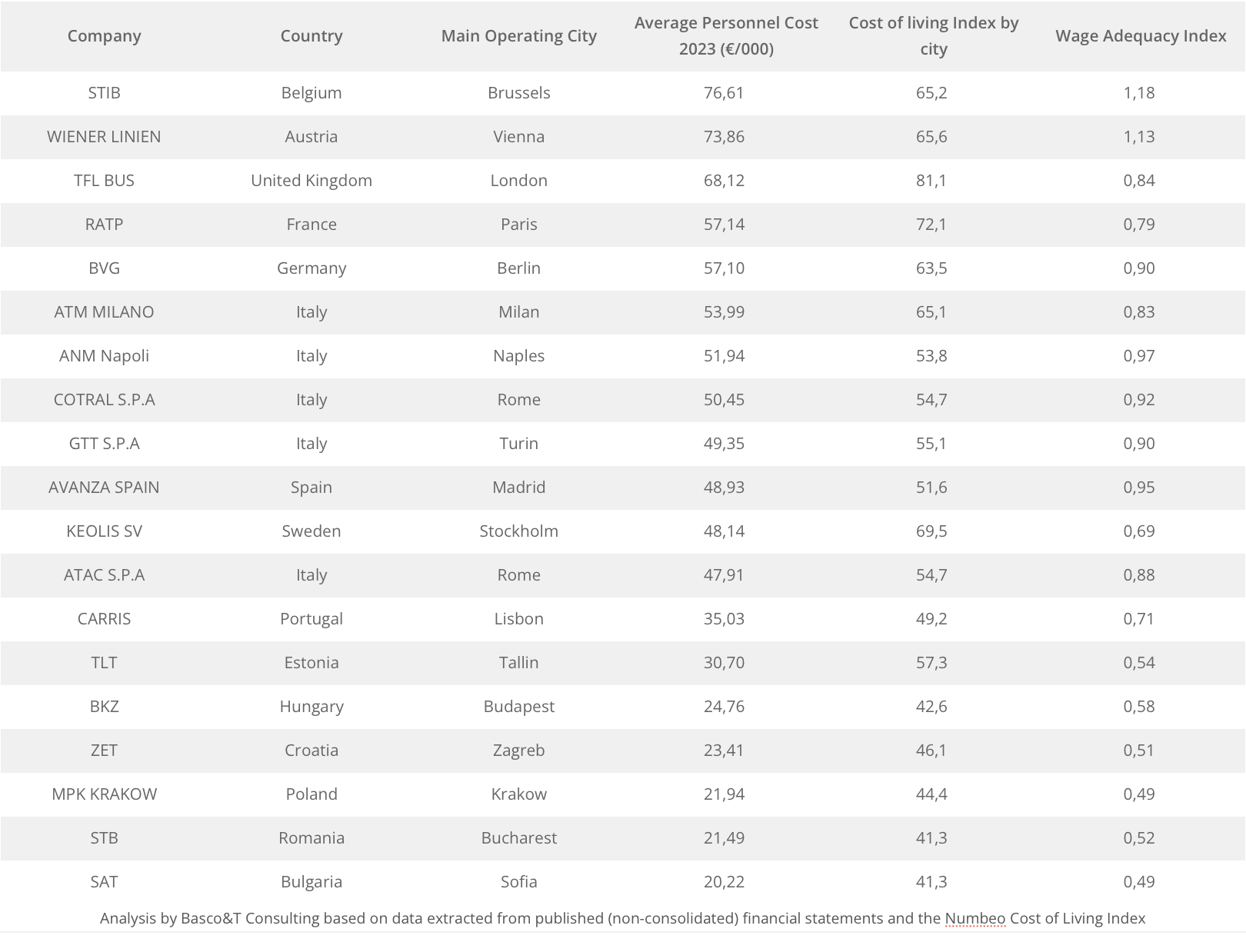Screen dimensions: 1246x952
Task: Select Brussels' 1,18 wage adequacy value
Action: tap(1139, 93)
